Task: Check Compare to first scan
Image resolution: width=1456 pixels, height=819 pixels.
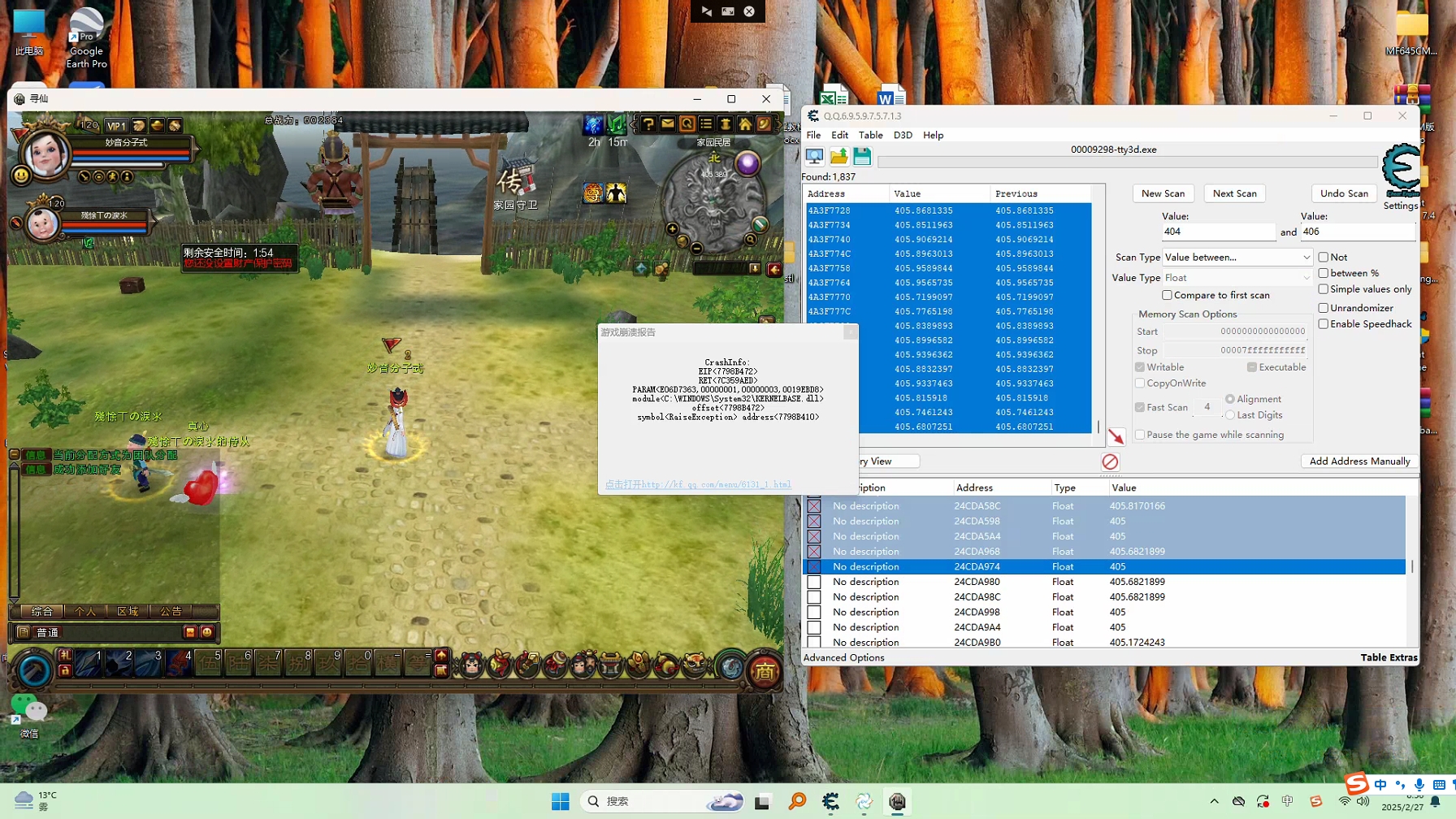Action: pos(1168,295)
